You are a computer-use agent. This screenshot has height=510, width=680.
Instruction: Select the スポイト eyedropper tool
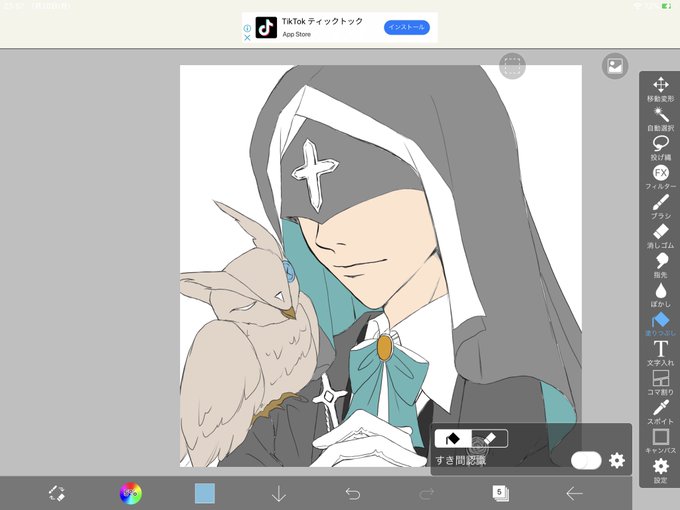point(660,412)
